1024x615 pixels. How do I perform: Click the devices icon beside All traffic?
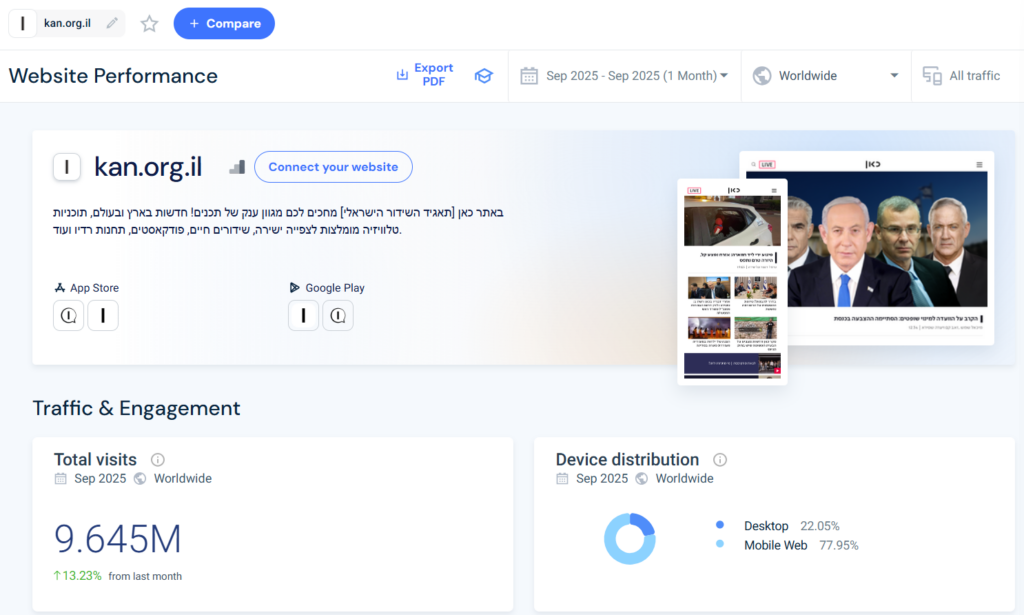[932, 76]
